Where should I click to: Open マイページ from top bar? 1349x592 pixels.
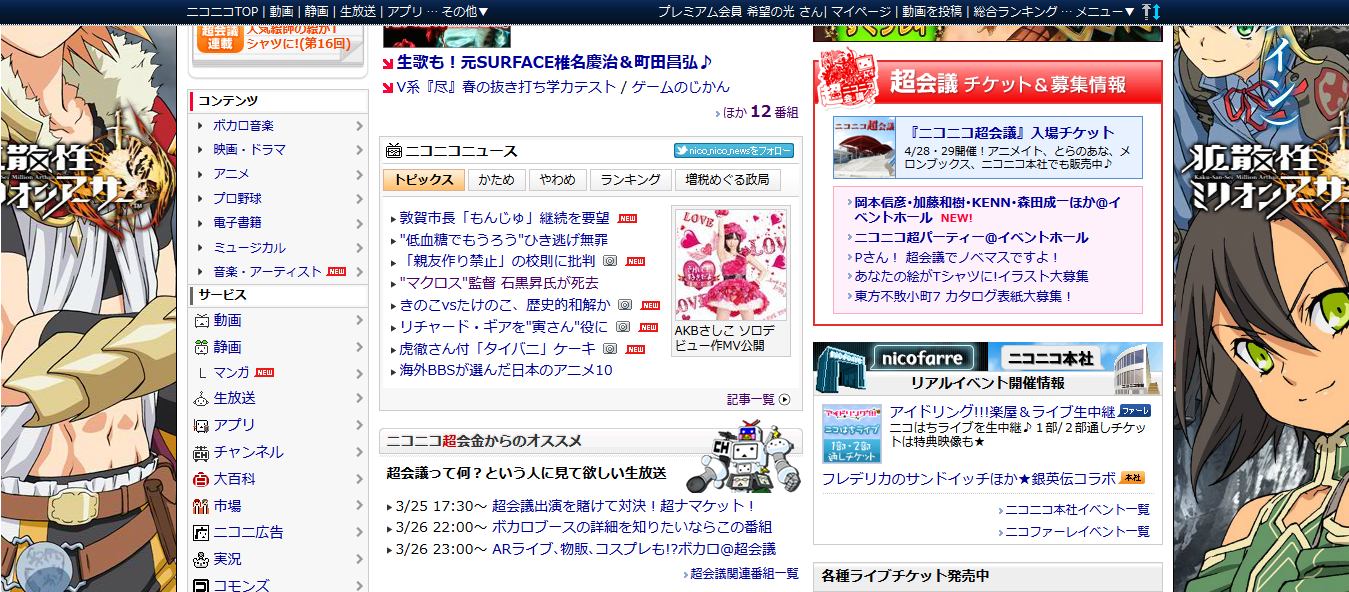click(x=859, y=11)
